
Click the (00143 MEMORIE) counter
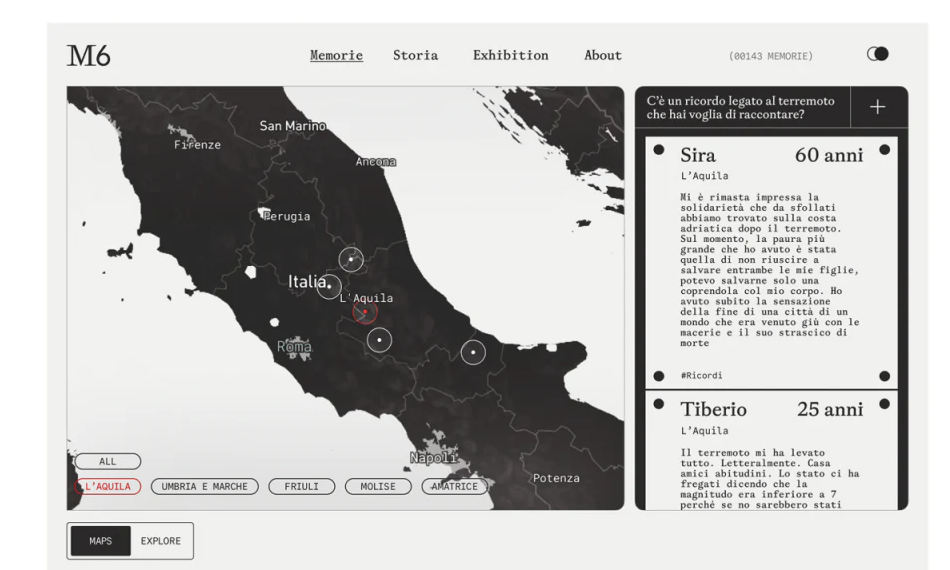click(x=771, y=56)
